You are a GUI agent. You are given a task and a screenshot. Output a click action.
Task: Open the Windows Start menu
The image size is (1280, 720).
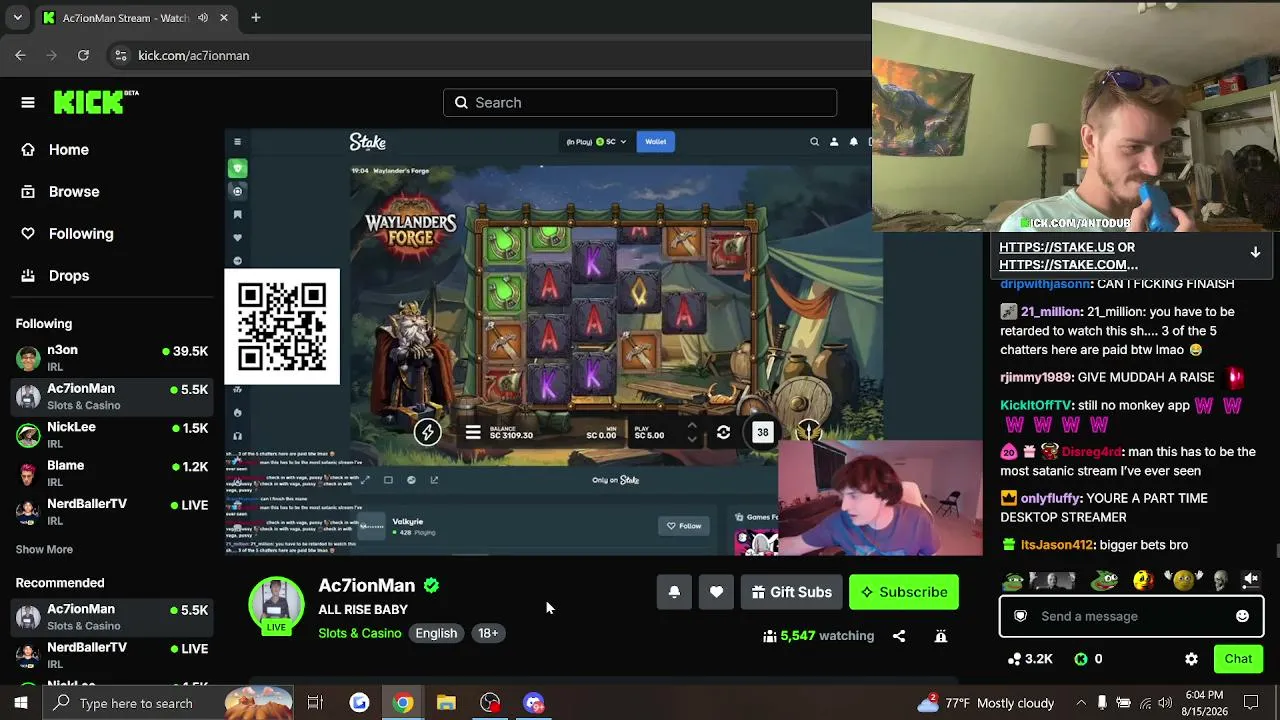pyautogui.click(x=20, y=703)
